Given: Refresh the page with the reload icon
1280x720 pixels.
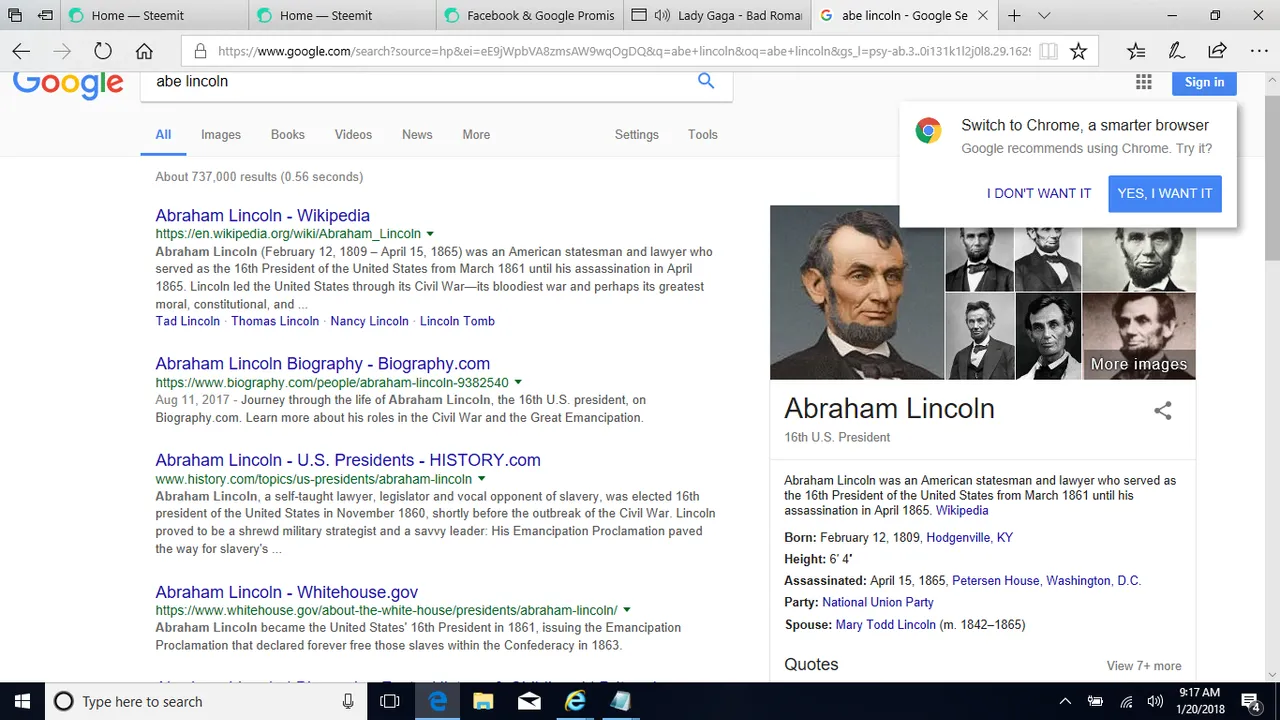Looking at the screenshot, I should click(x=103, y=51).
